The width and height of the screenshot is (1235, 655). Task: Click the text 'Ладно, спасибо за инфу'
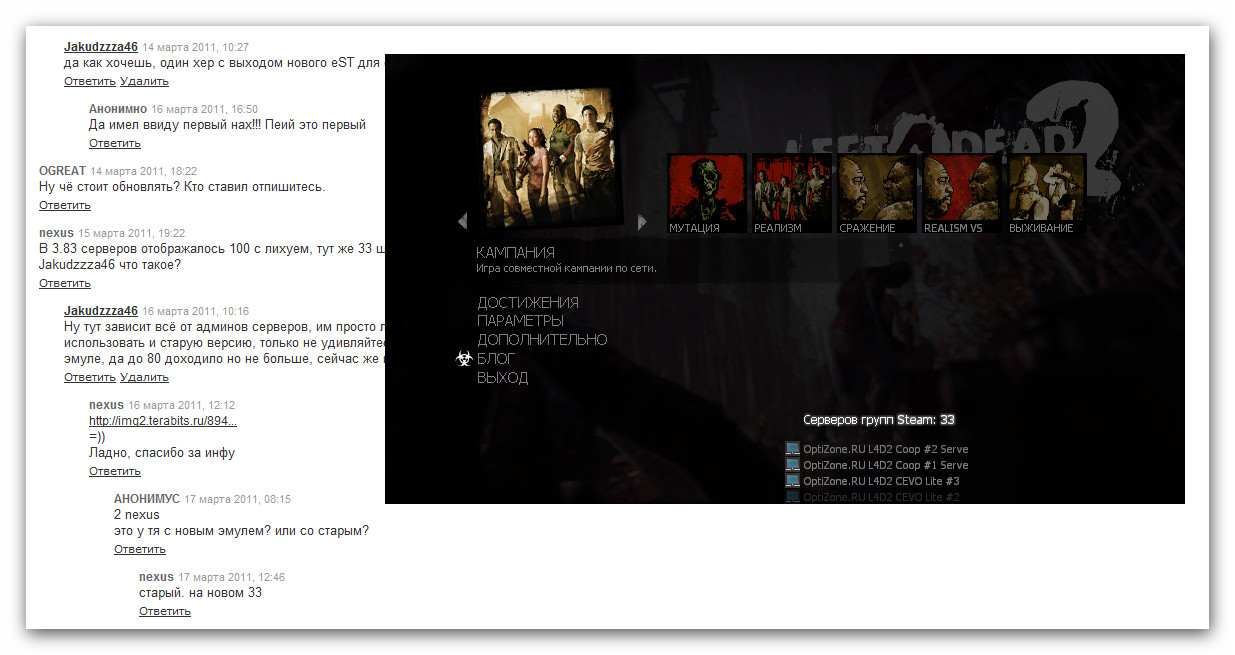click(162, 453)
